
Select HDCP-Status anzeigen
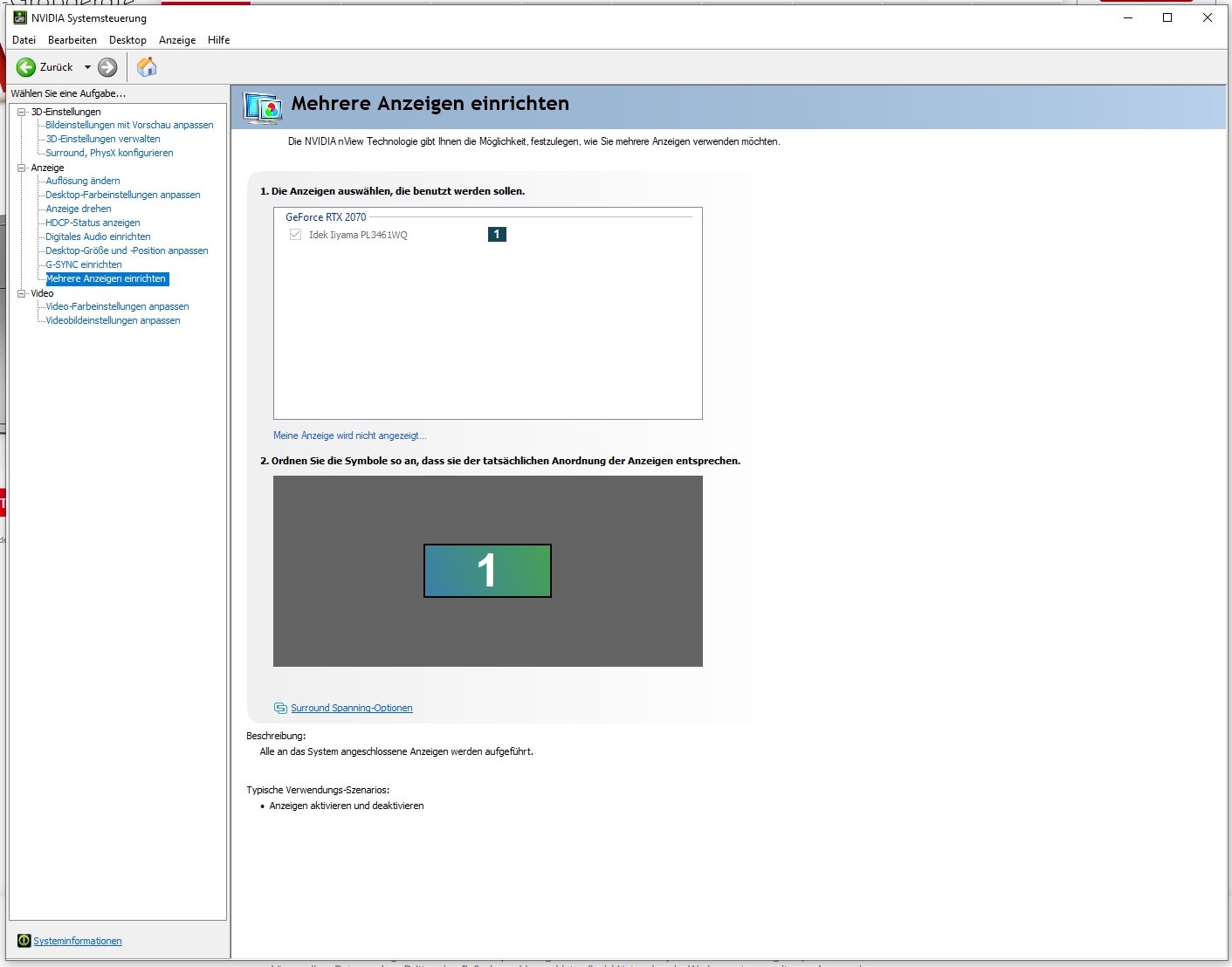(93, 223)
